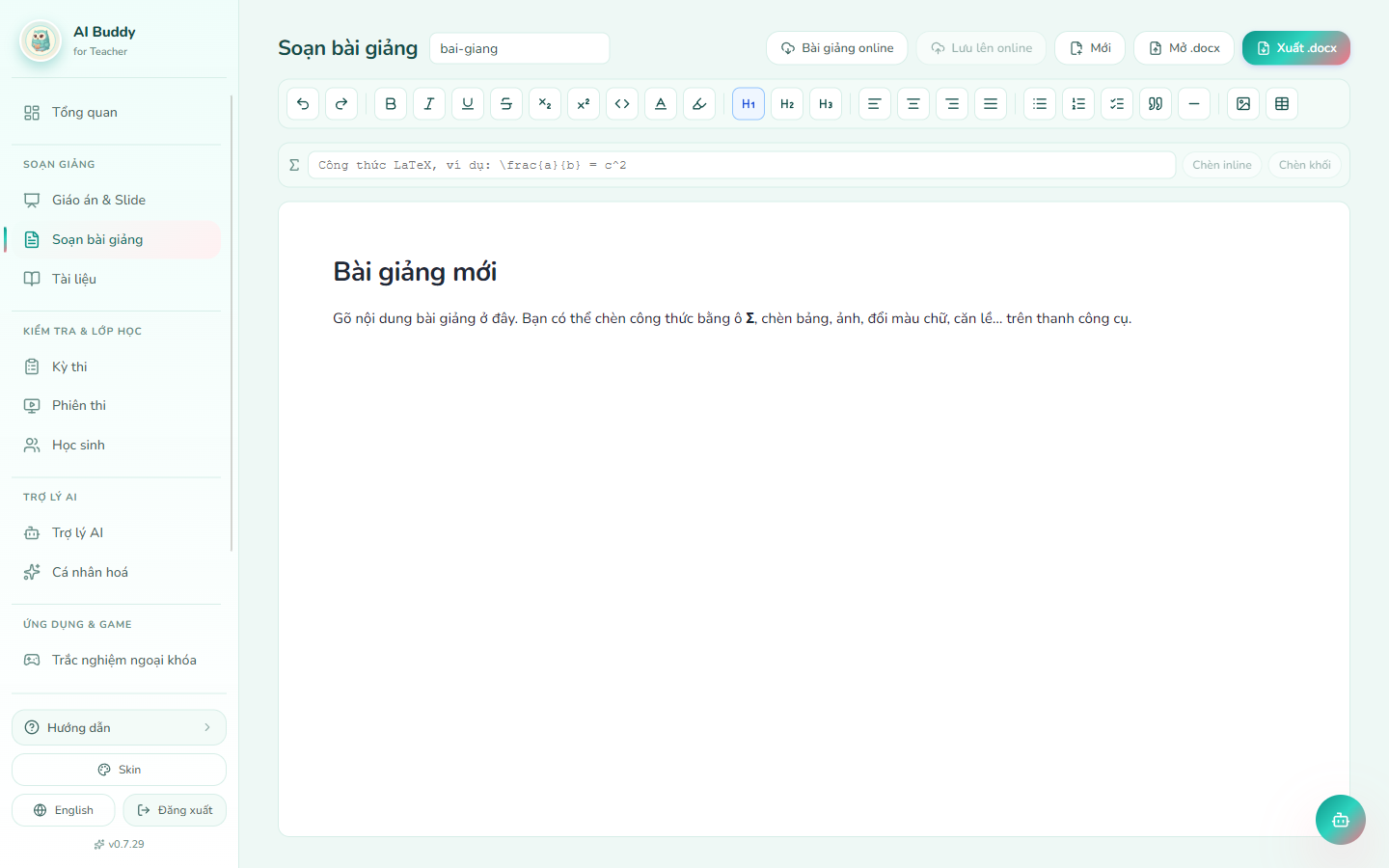Click the LaTeX formula input field
The image size is (1389, 868).
point(742,165)
